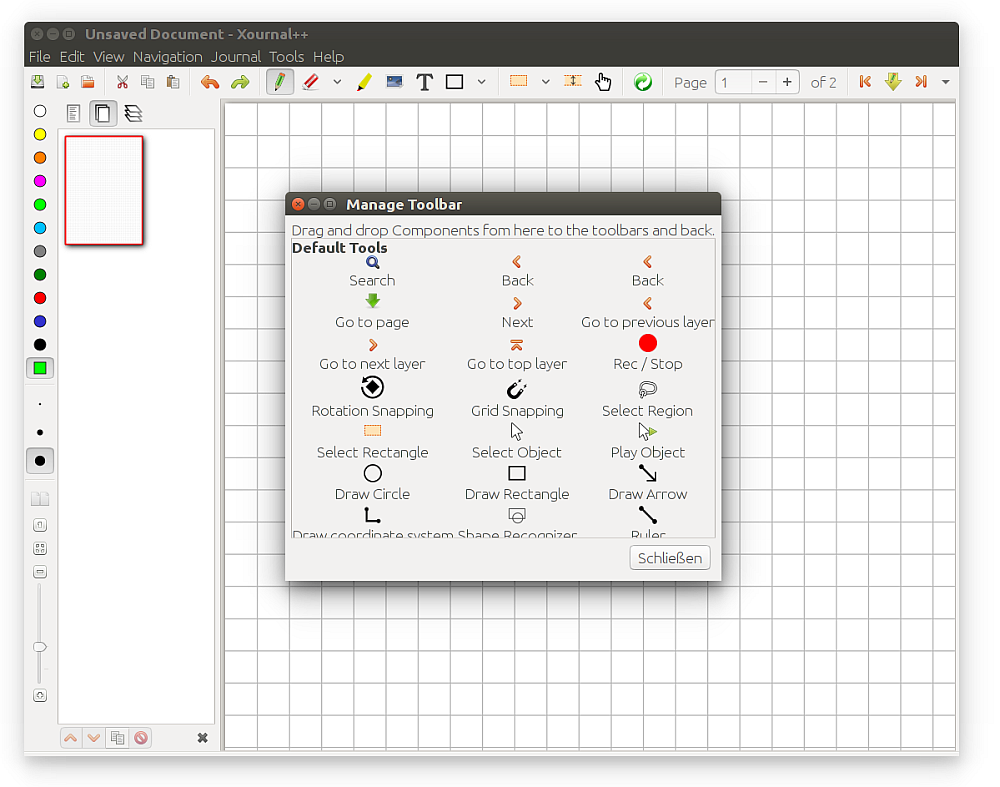Click the page number input field
This screenshot has width=1000, height=787.
[732, 82]
